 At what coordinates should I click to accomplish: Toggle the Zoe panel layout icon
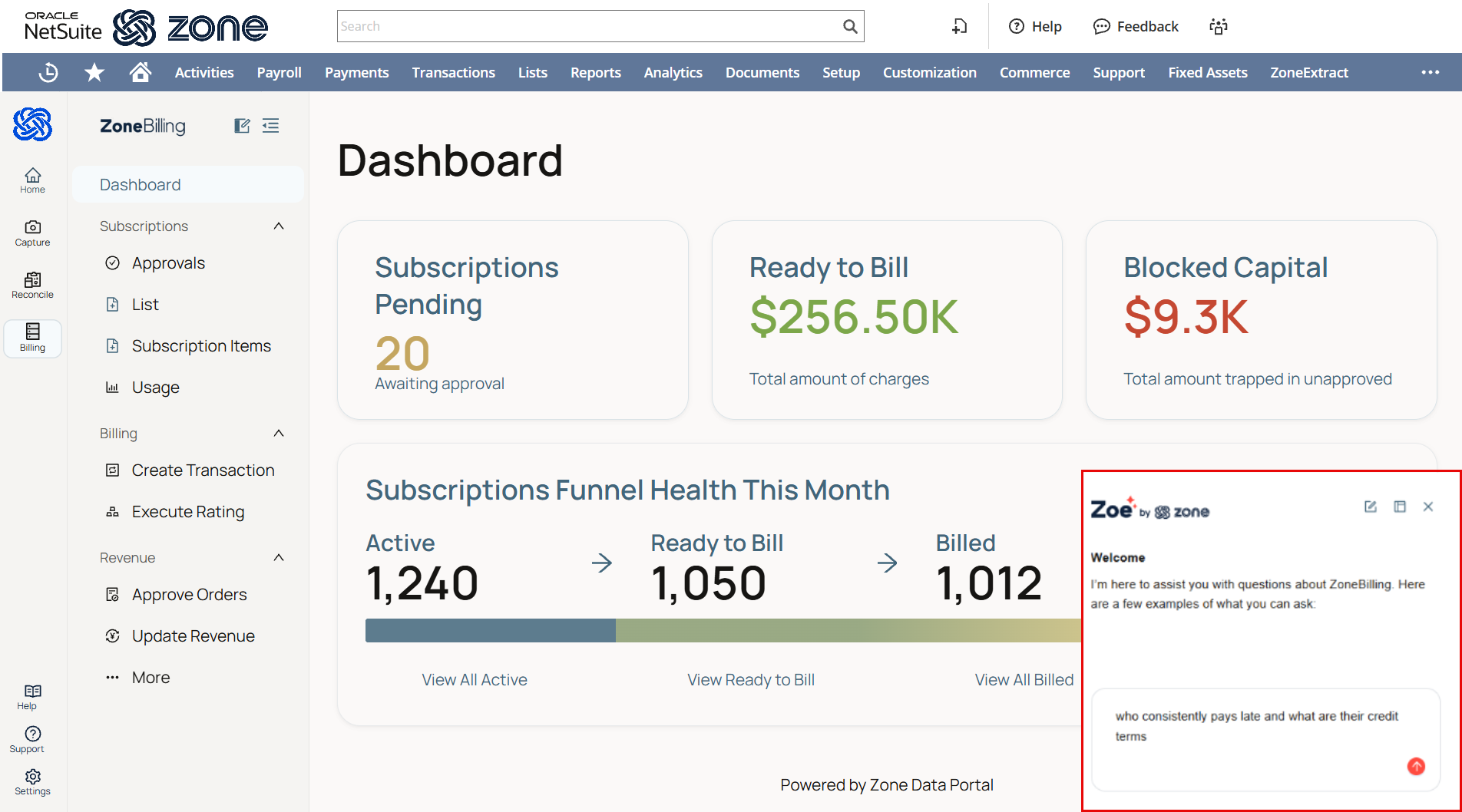[x=1400, y=507]
